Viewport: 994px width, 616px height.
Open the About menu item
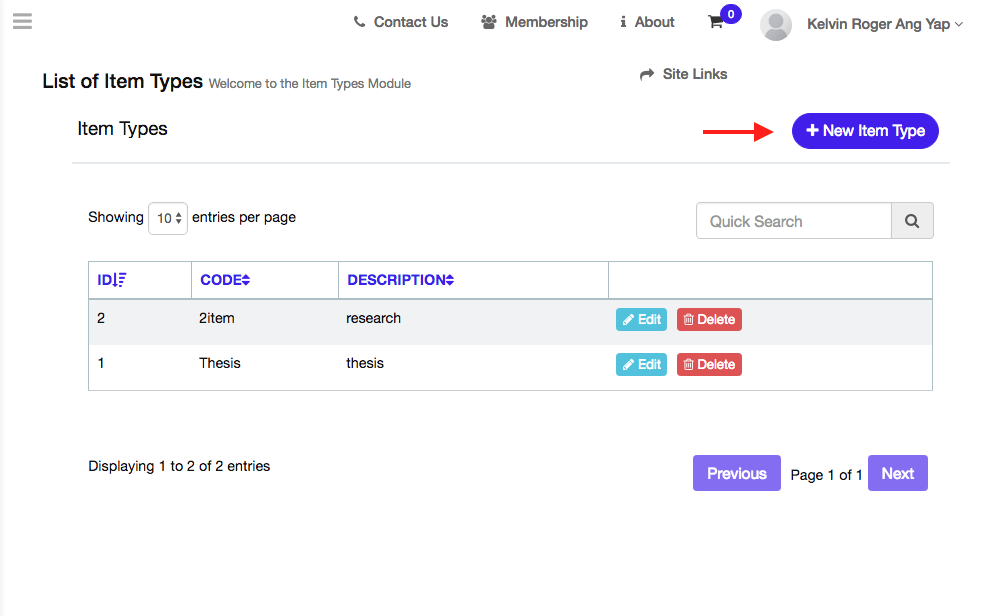647,22
